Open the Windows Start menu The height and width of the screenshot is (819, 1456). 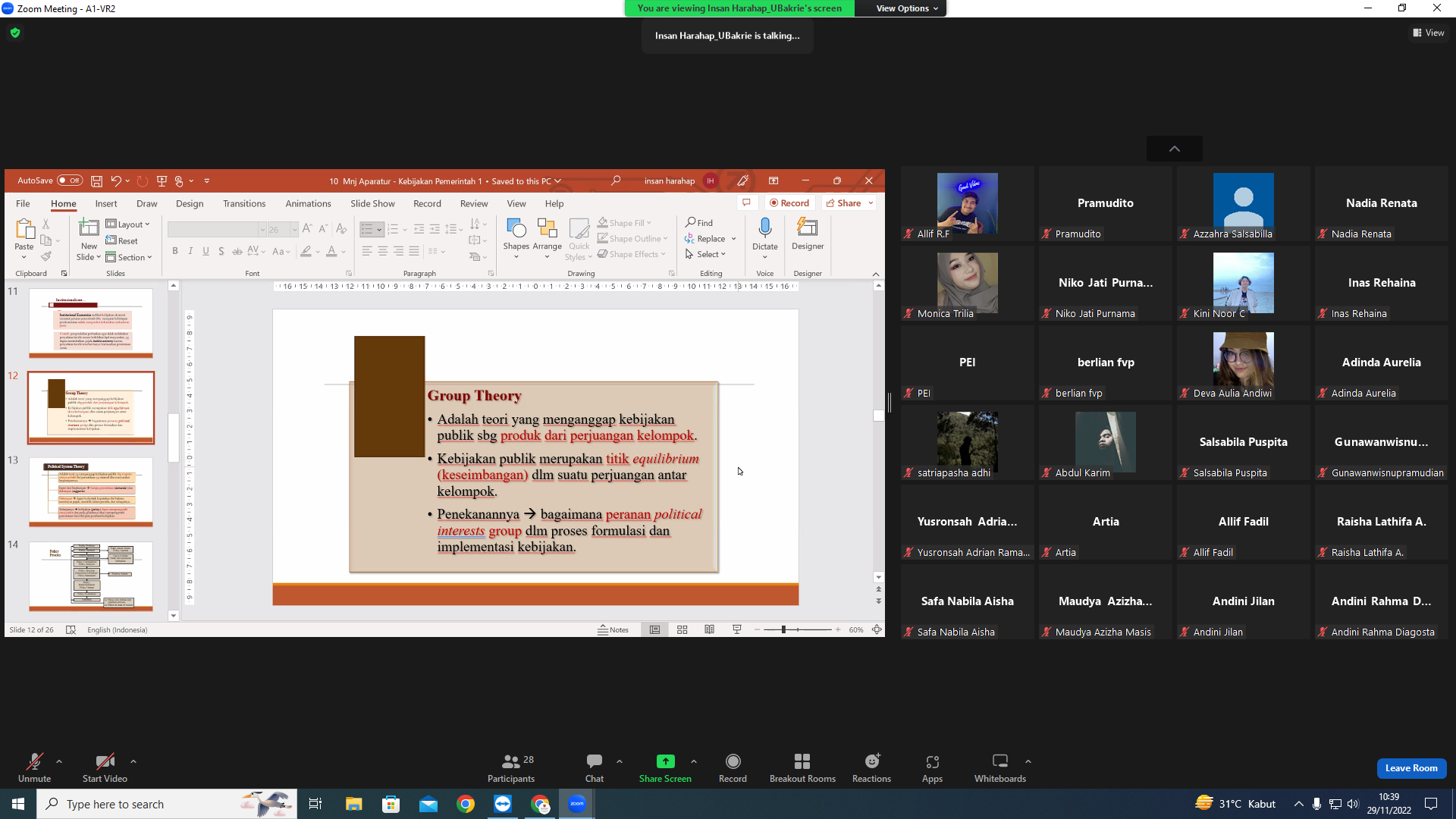point(18,804)
